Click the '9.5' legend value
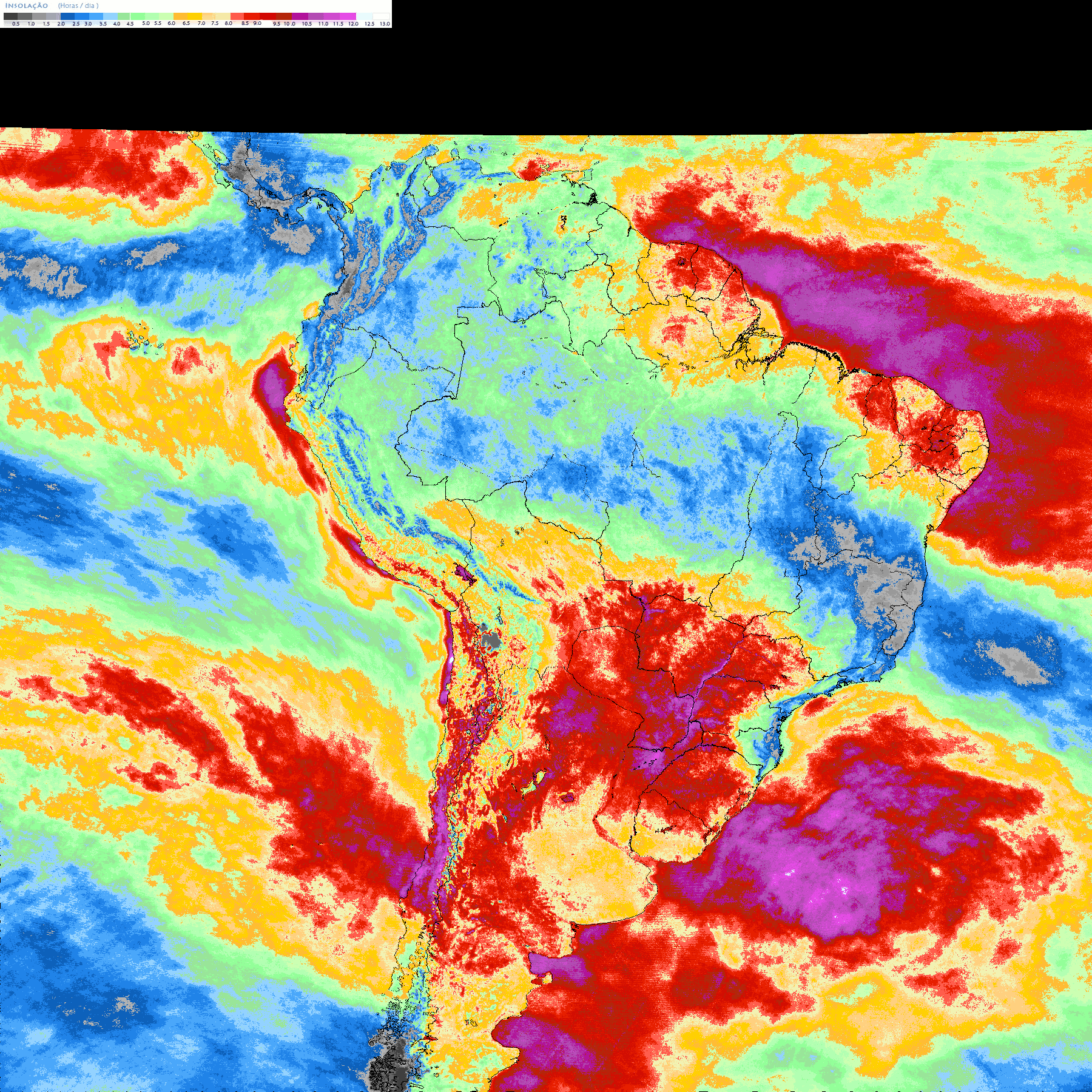This screenshot has height=1092, width=1092. 277,24
